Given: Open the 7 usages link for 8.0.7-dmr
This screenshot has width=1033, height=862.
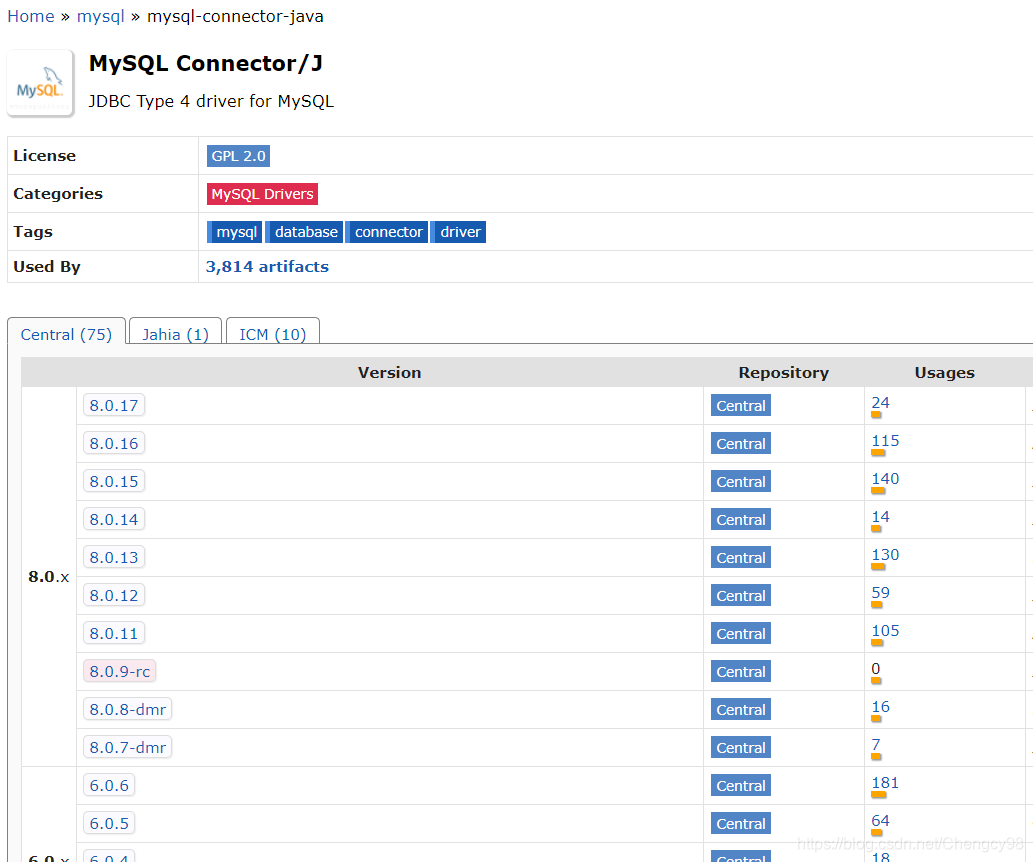Looking at the screenshot, I should click(876, 745).
